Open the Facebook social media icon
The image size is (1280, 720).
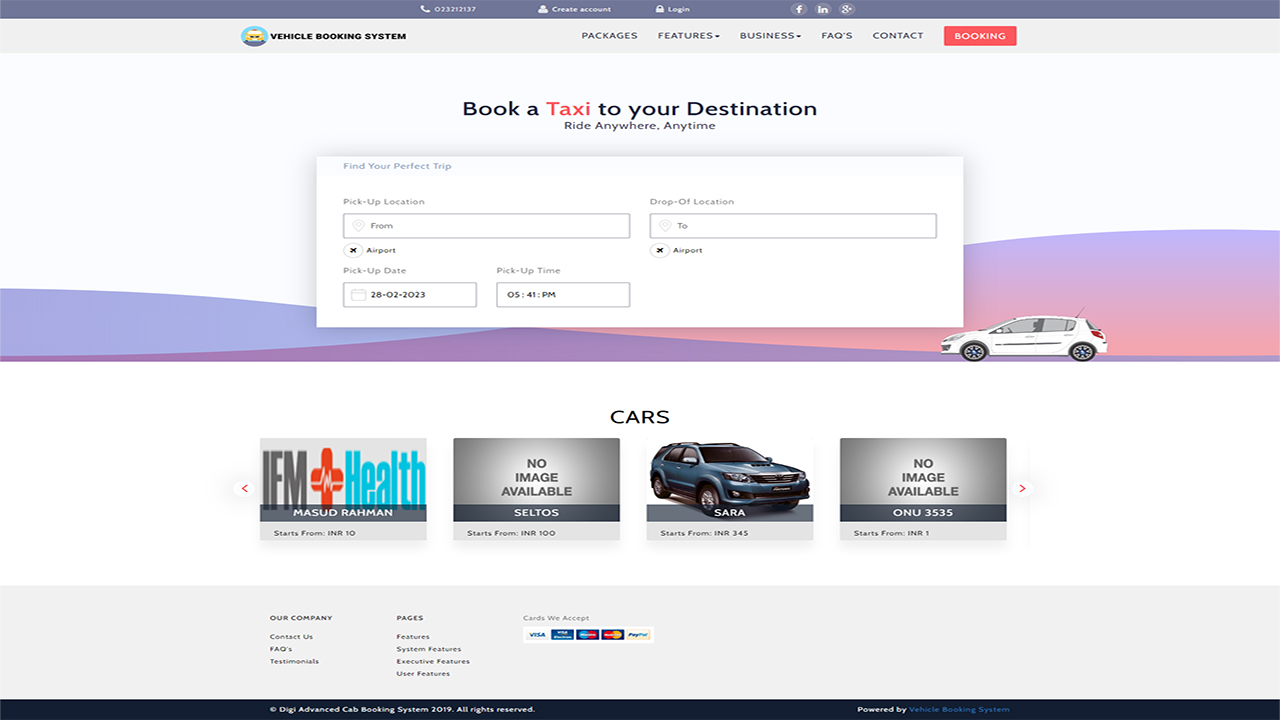[x=799, y=9]
